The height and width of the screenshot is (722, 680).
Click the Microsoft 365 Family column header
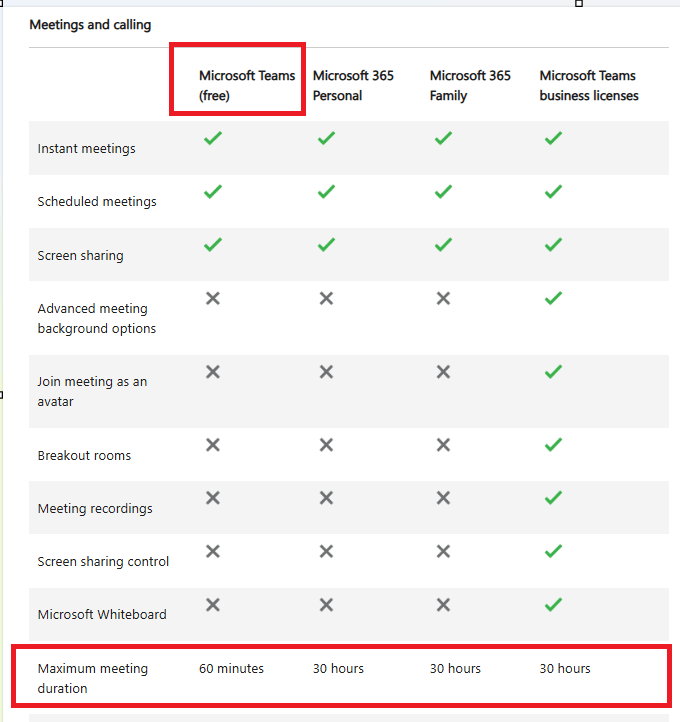click(x=470, y=85)
